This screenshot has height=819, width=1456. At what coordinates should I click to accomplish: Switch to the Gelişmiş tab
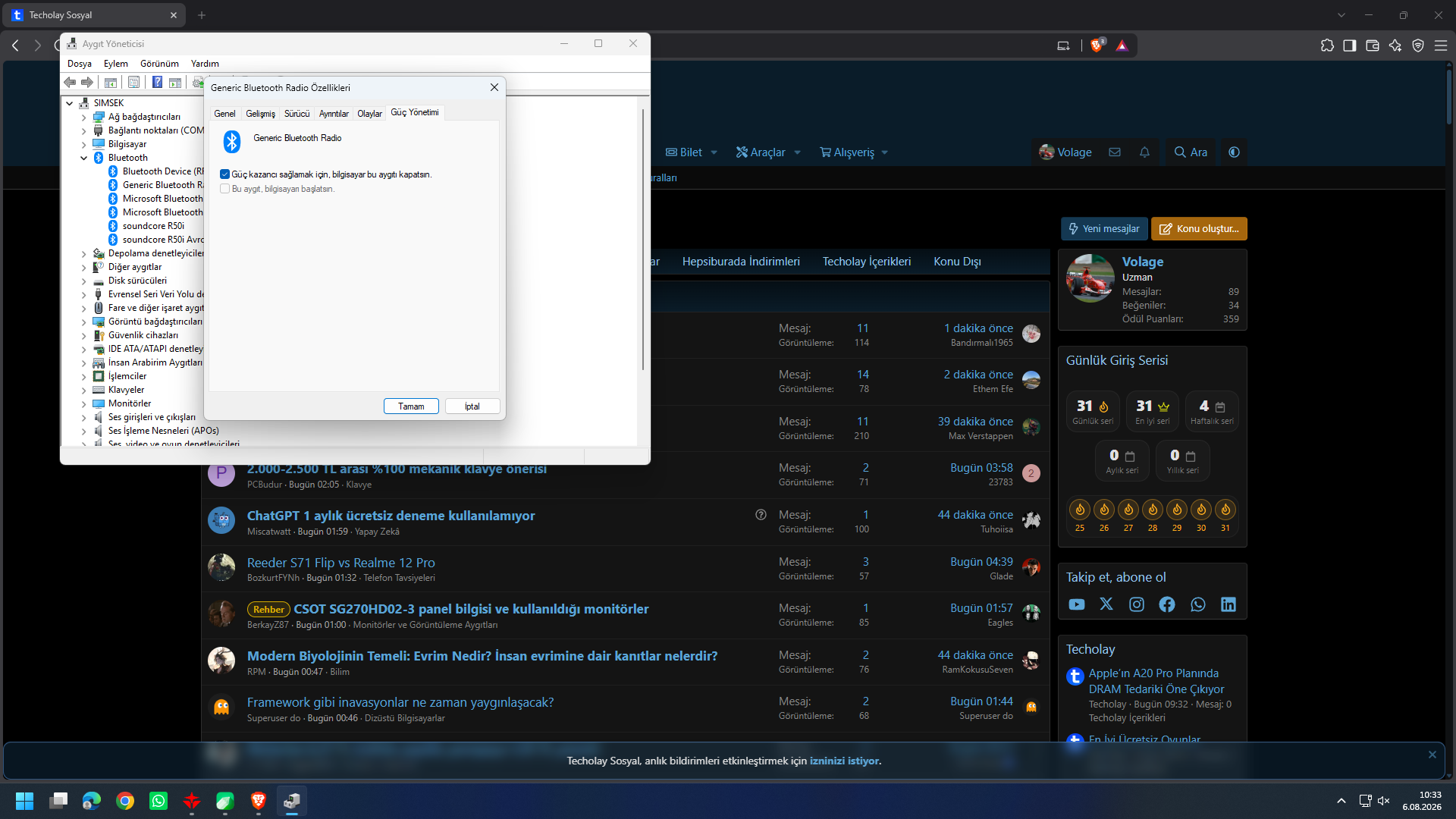pyautogui.click(x=260, y=114)
